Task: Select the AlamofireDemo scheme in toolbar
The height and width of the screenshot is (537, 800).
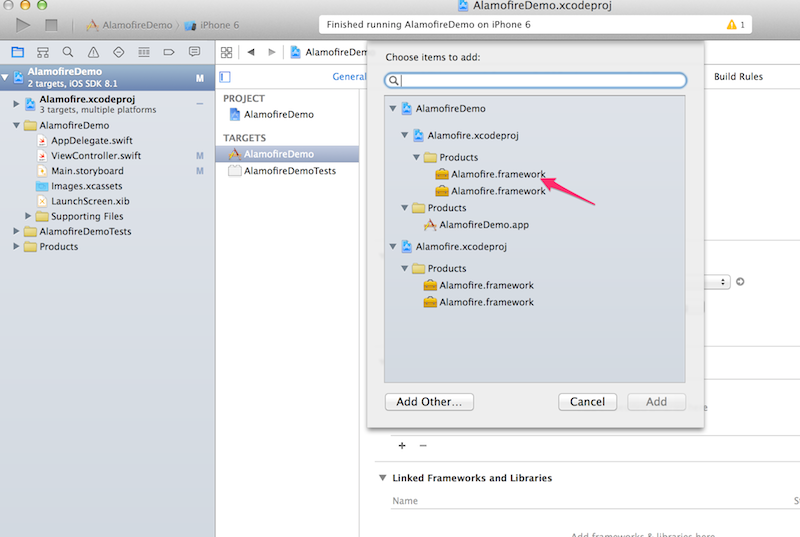Action: [x=129, y=25]
